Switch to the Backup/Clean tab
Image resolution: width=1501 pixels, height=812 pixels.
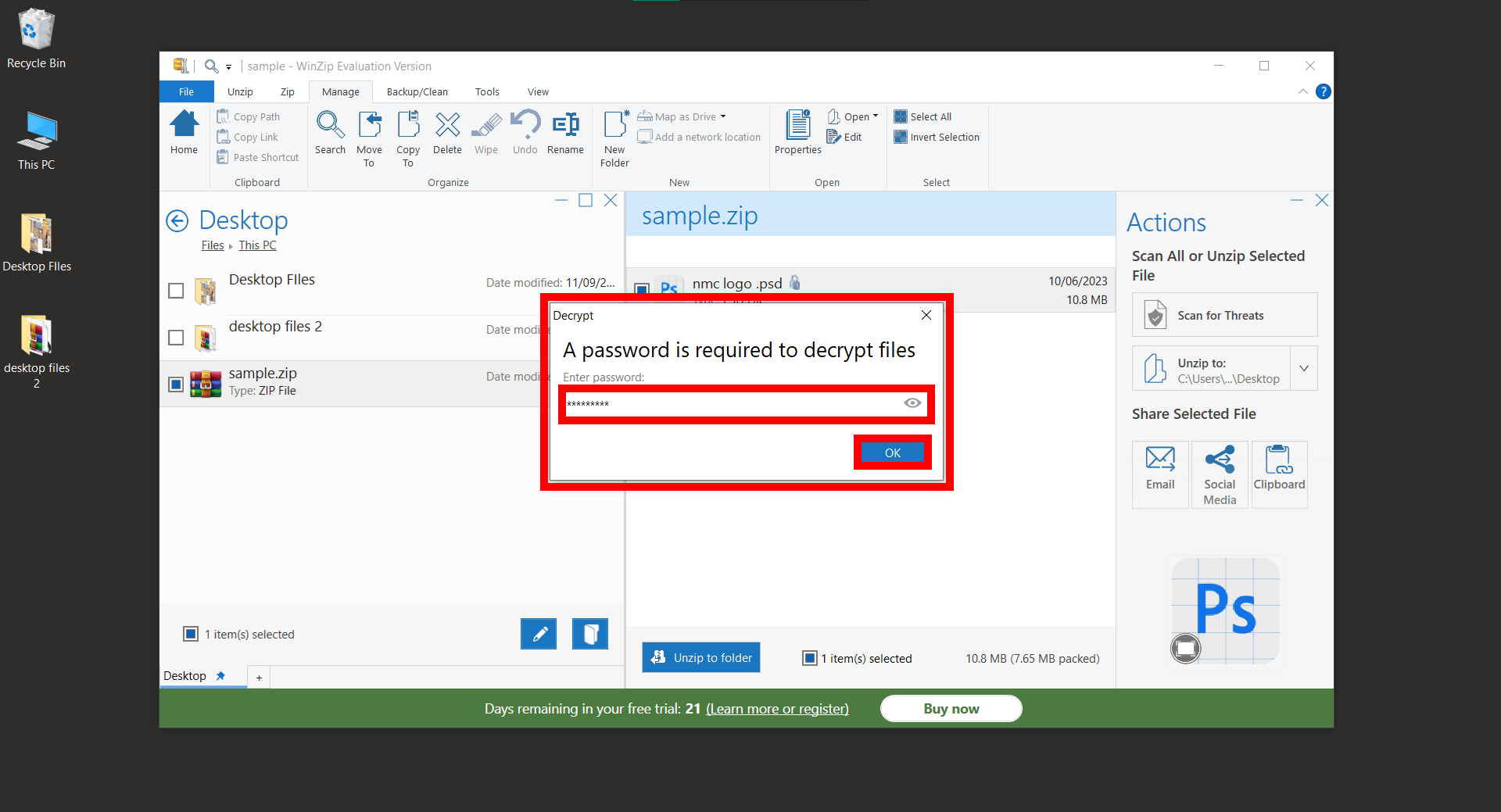(x=417, y=91)
